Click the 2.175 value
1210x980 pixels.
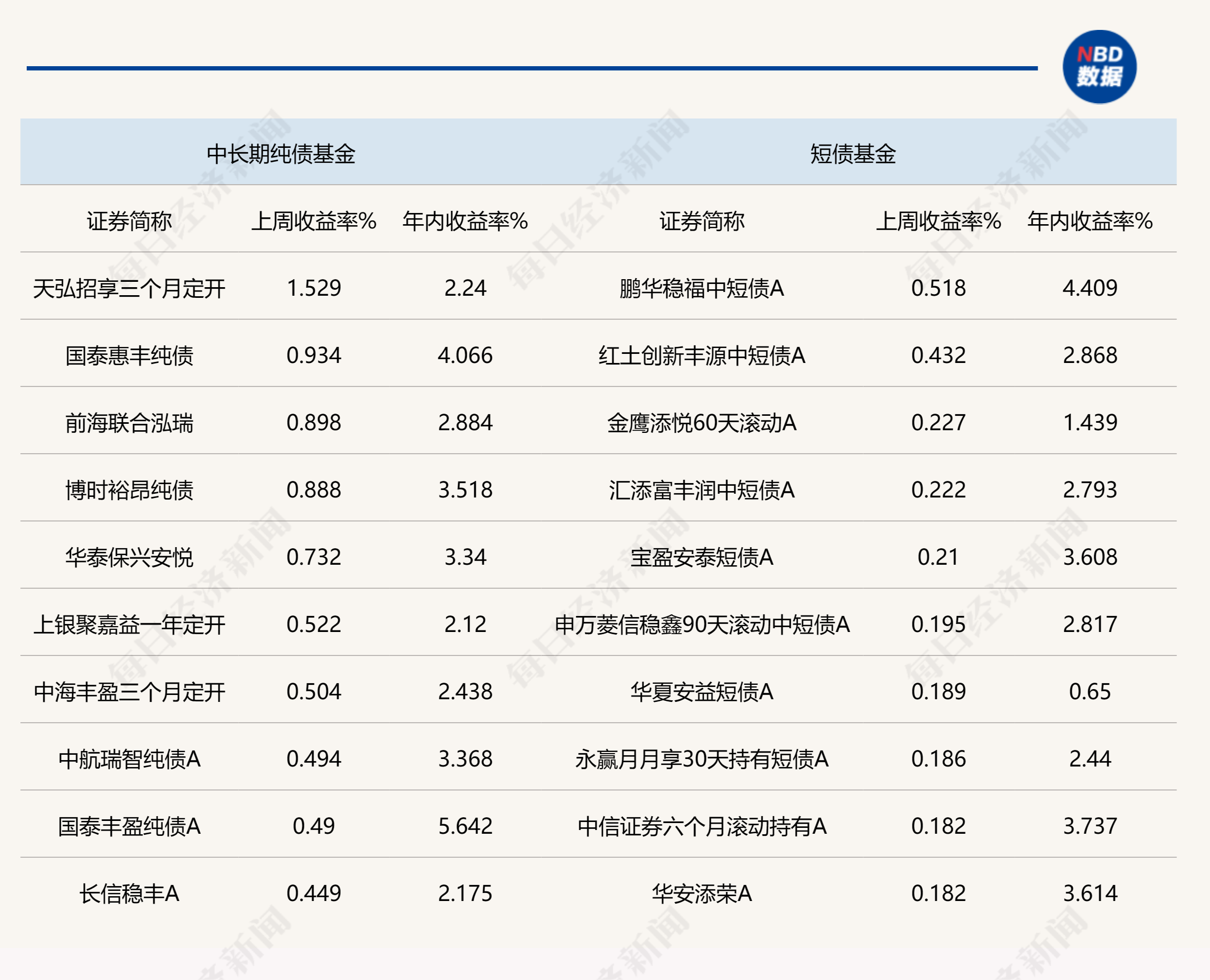[465, 892]
